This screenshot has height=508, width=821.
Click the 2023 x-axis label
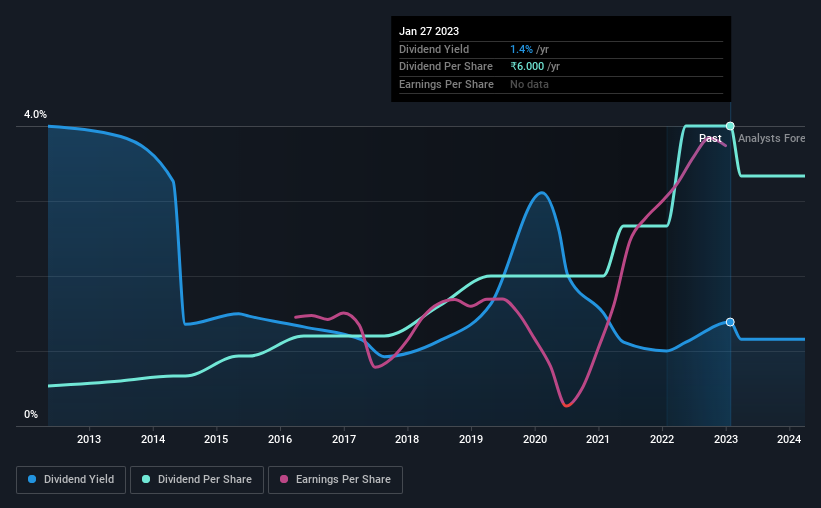coord(726,439)
